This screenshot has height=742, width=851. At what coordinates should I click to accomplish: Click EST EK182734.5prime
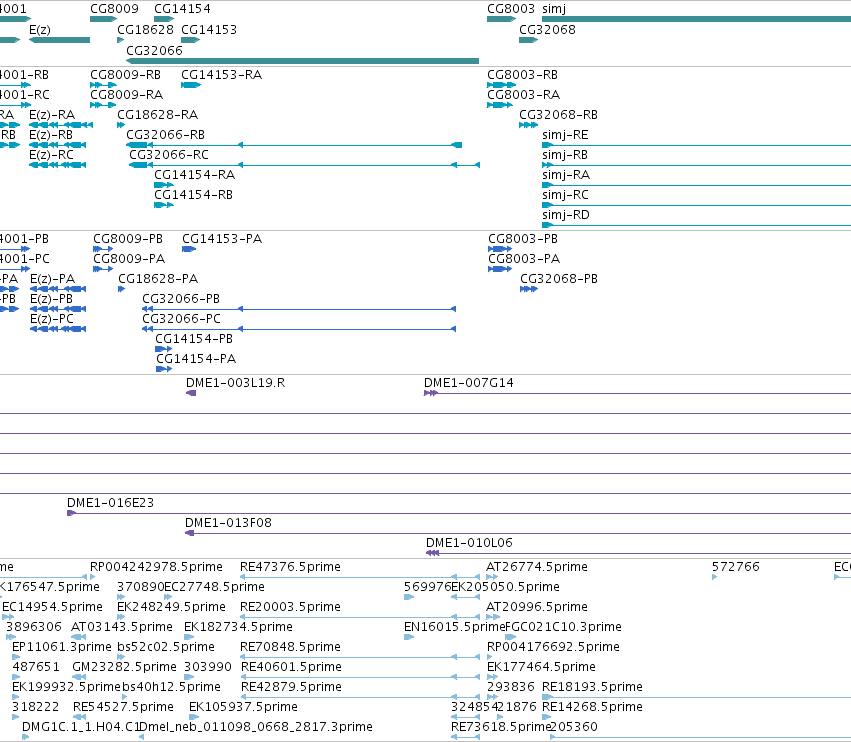click(238, 627)
